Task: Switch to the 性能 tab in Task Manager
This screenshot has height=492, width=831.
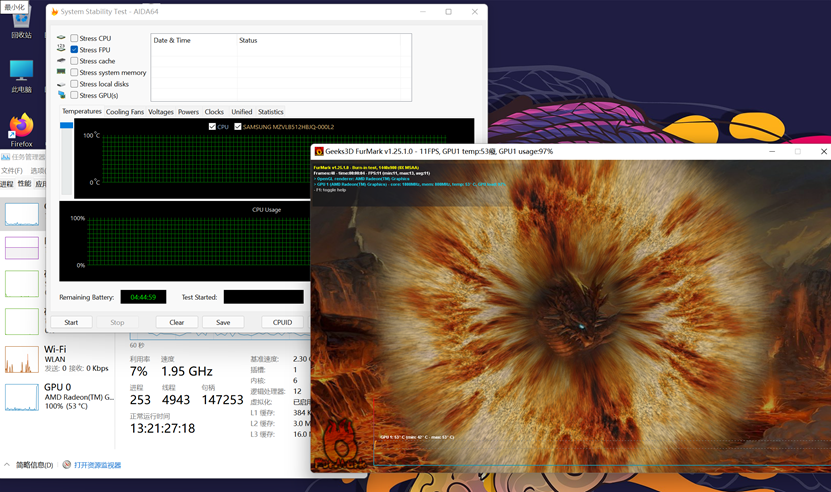Action: coord(24,183)
